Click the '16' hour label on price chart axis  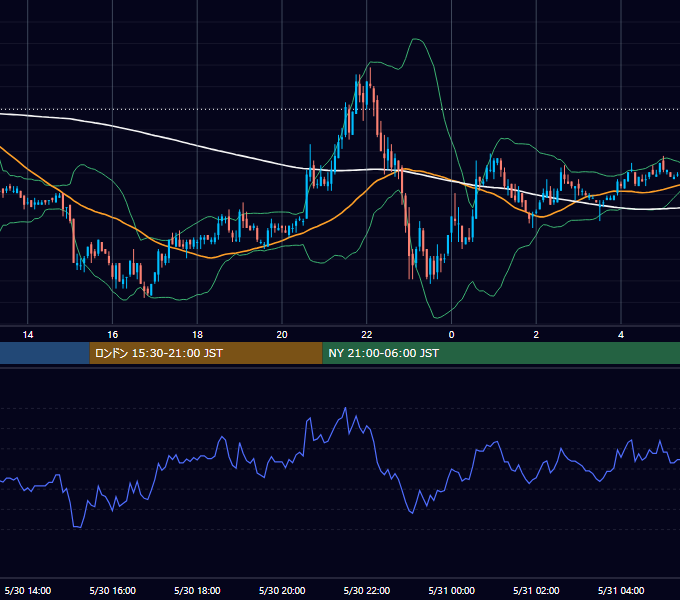pyautogui.click(x=112, y=335)
